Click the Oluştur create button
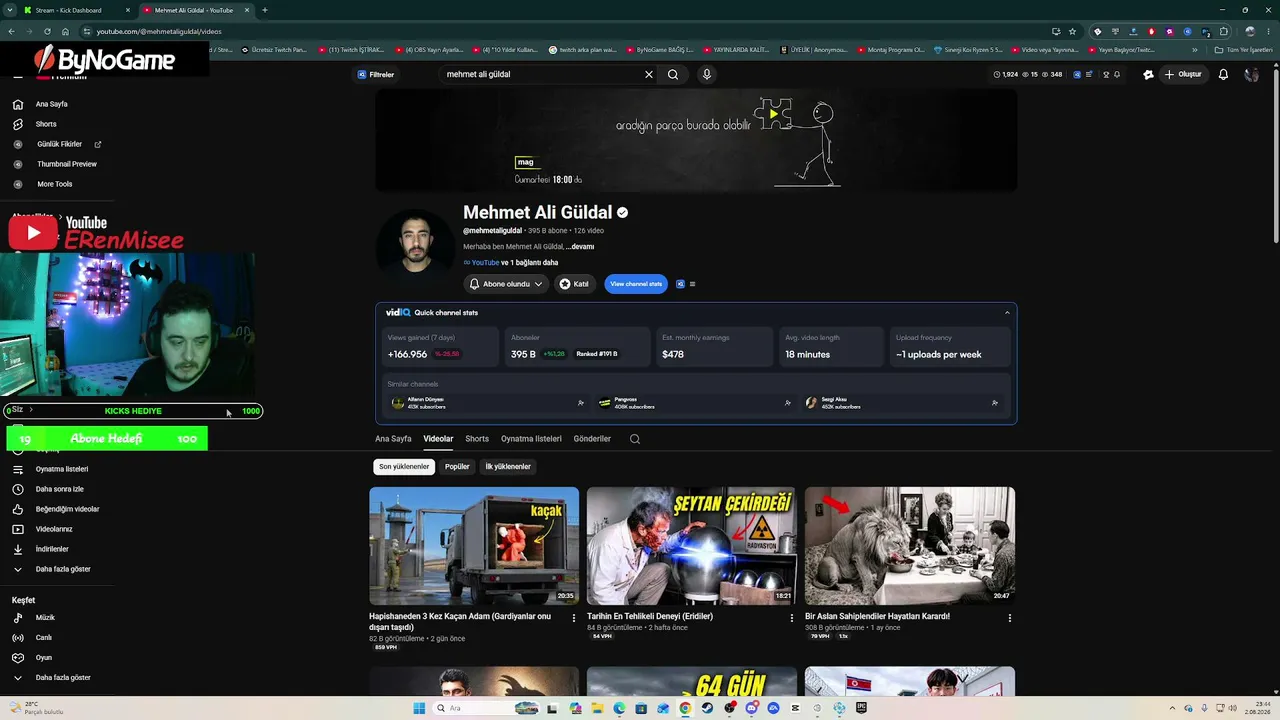Viewport: 1280px width, 720px height. pyautogui.click(x=1183, y=74)
